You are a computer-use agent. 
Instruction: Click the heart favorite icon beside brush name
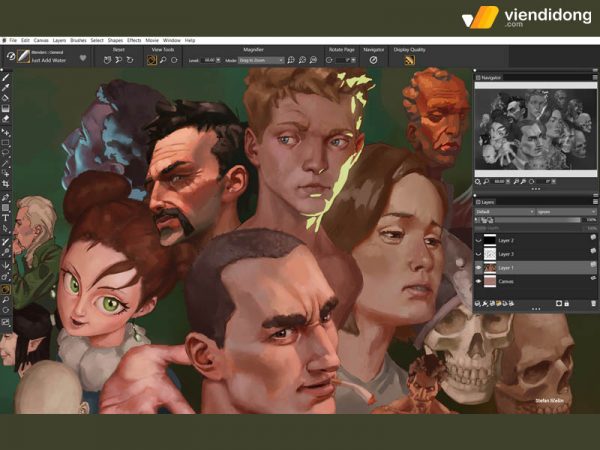coord(83,57)
